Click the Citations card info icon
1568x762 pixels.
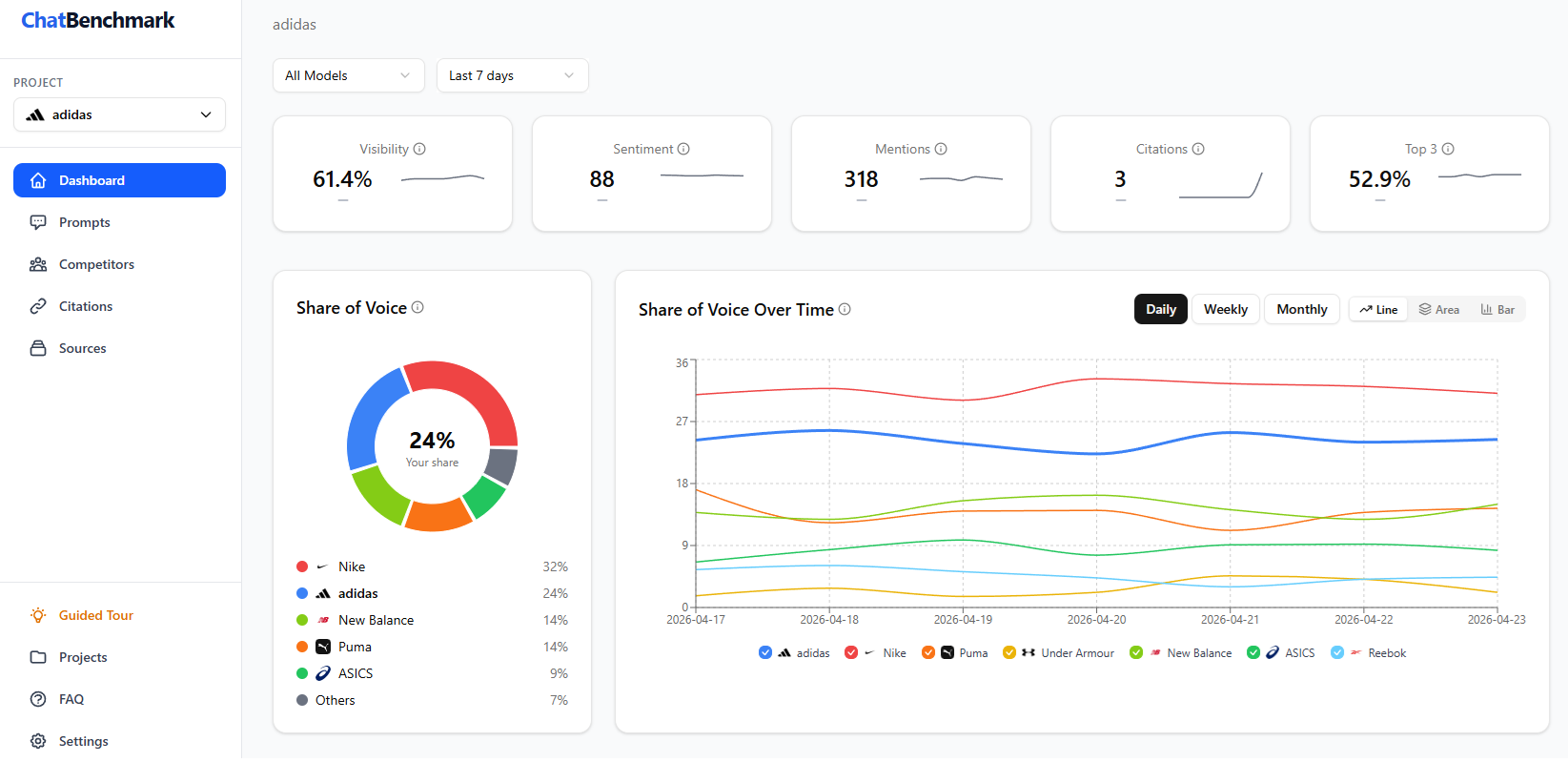[x=1198, y=149]
